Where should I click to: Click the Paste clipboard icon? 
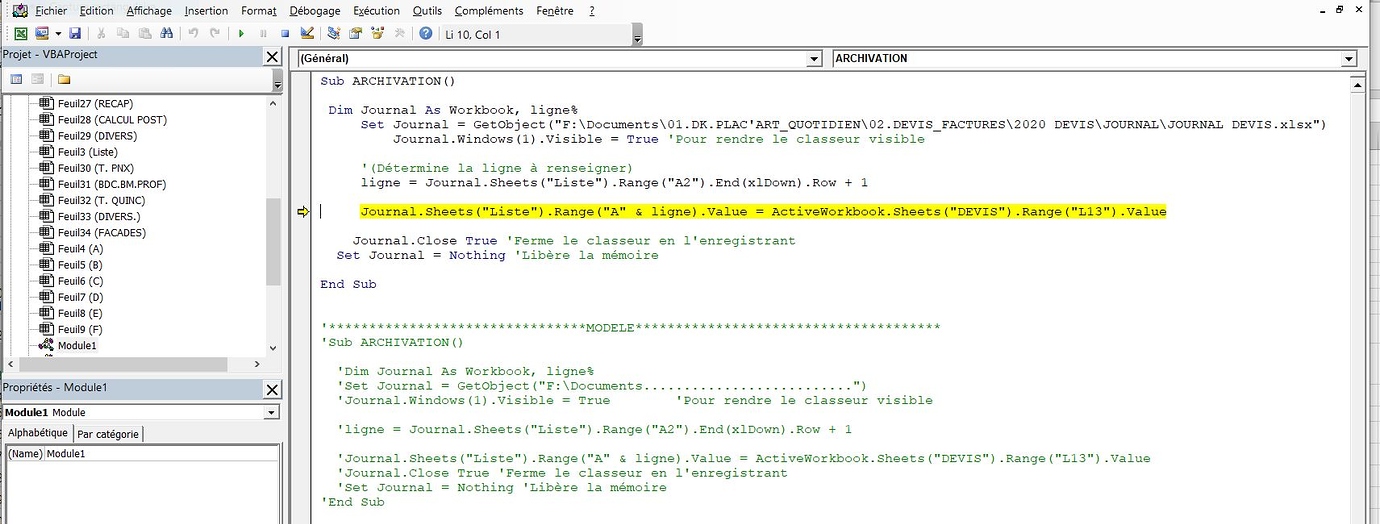pyautogui.click(x=145, y=34)
